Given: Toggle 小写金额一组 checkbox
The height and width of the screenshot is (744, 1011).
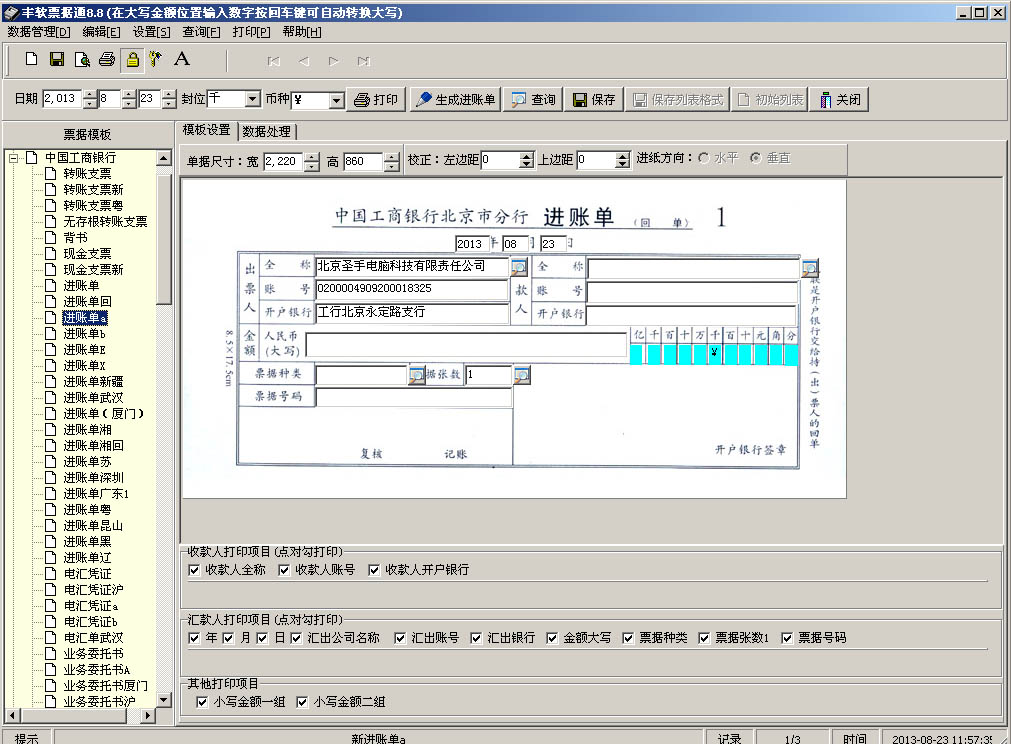Looking at the screenshot, I should click(x=202, y=702).
